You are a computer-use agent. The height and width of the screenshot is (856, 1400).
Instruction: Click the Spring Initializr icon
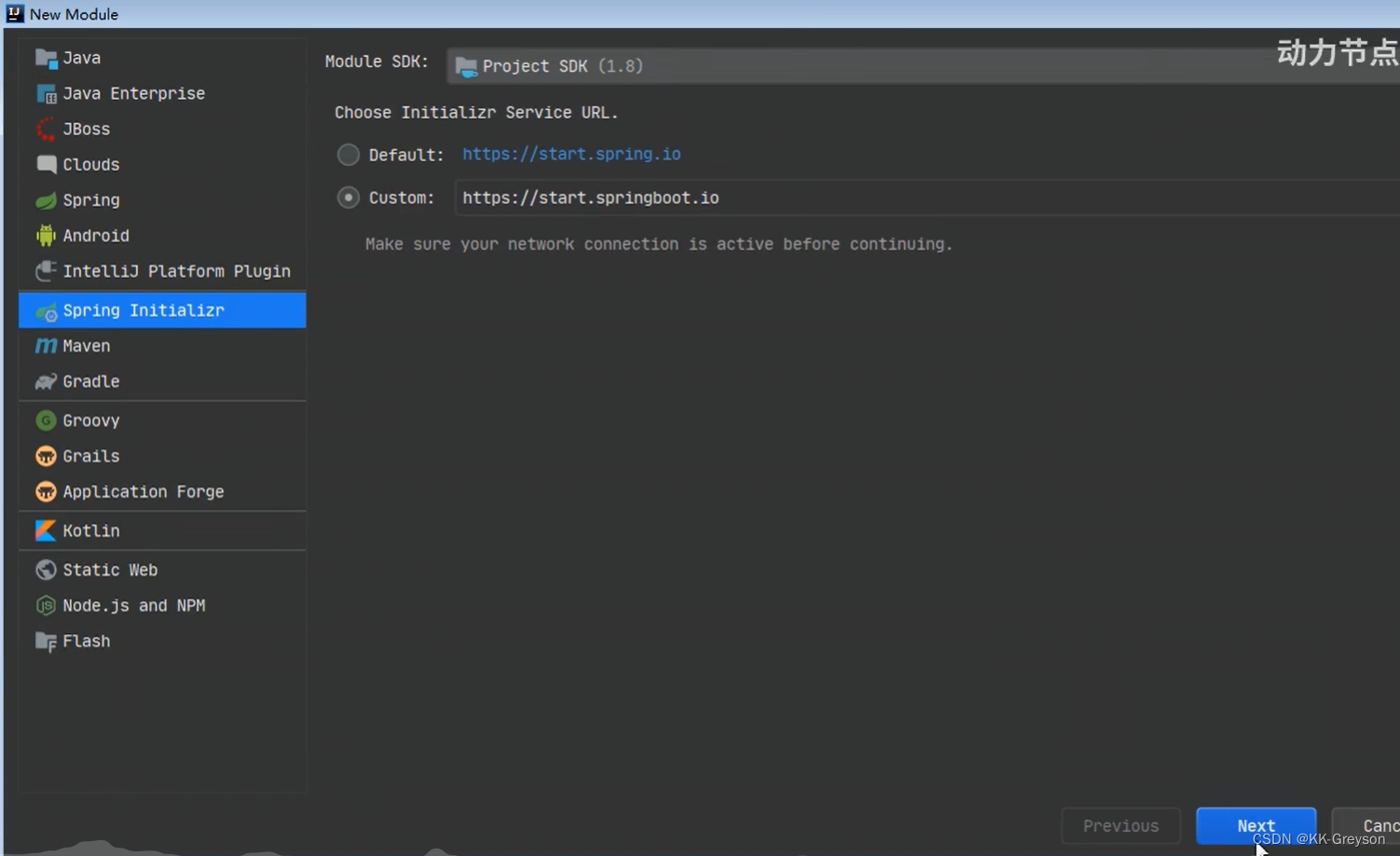46,311
